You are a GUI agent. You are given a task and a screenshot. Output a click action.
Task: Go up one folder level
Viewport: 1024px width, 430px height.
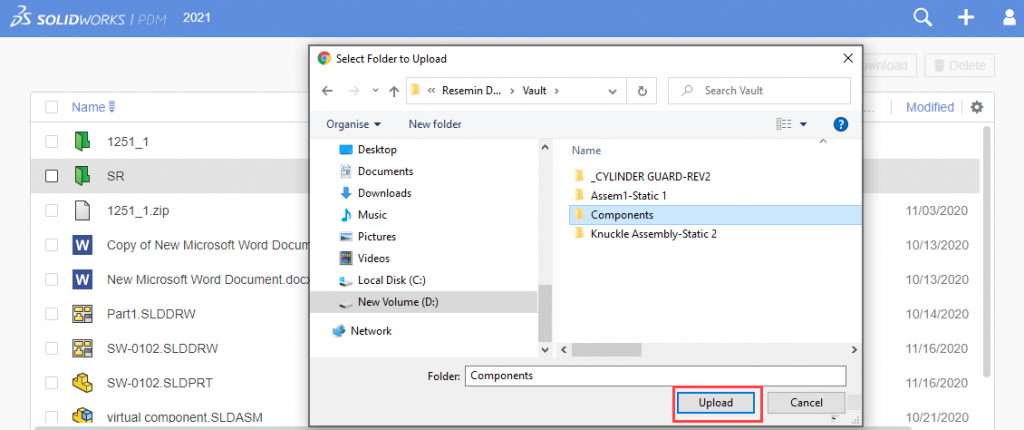[x=392, y=90]
